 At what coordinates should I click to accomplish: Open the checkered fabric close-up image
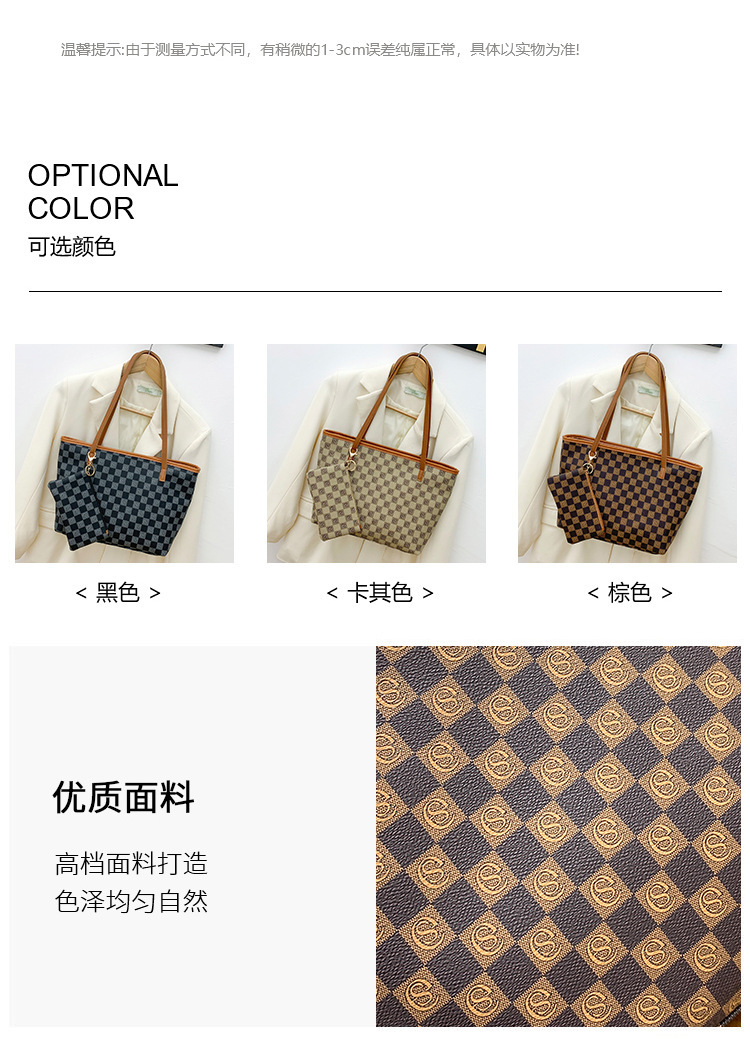click(558, 836)
